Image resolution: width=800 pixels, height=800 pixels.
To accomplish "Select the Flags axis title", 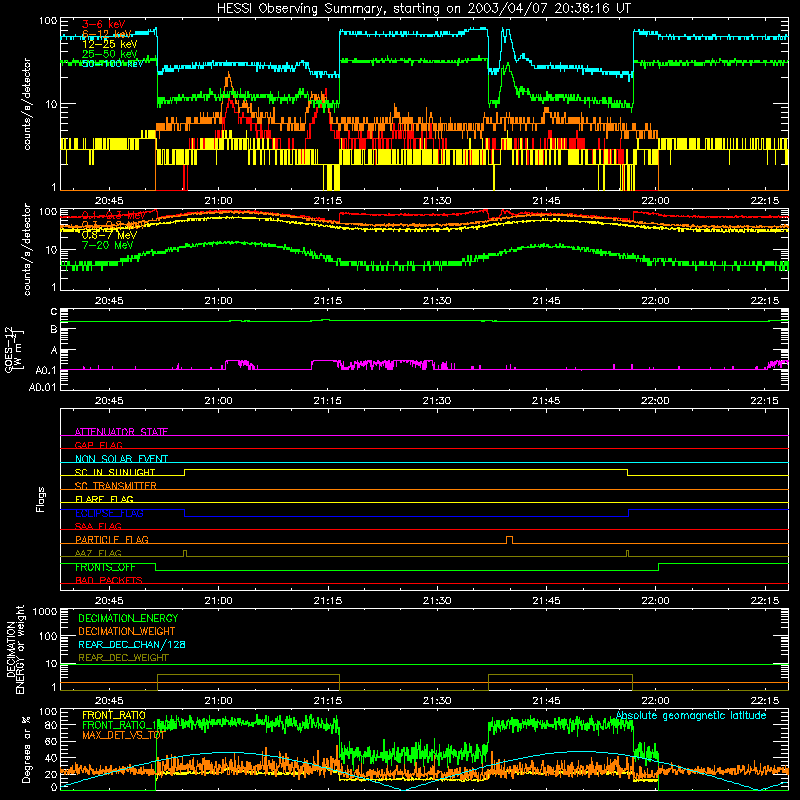I will point(40,499).
